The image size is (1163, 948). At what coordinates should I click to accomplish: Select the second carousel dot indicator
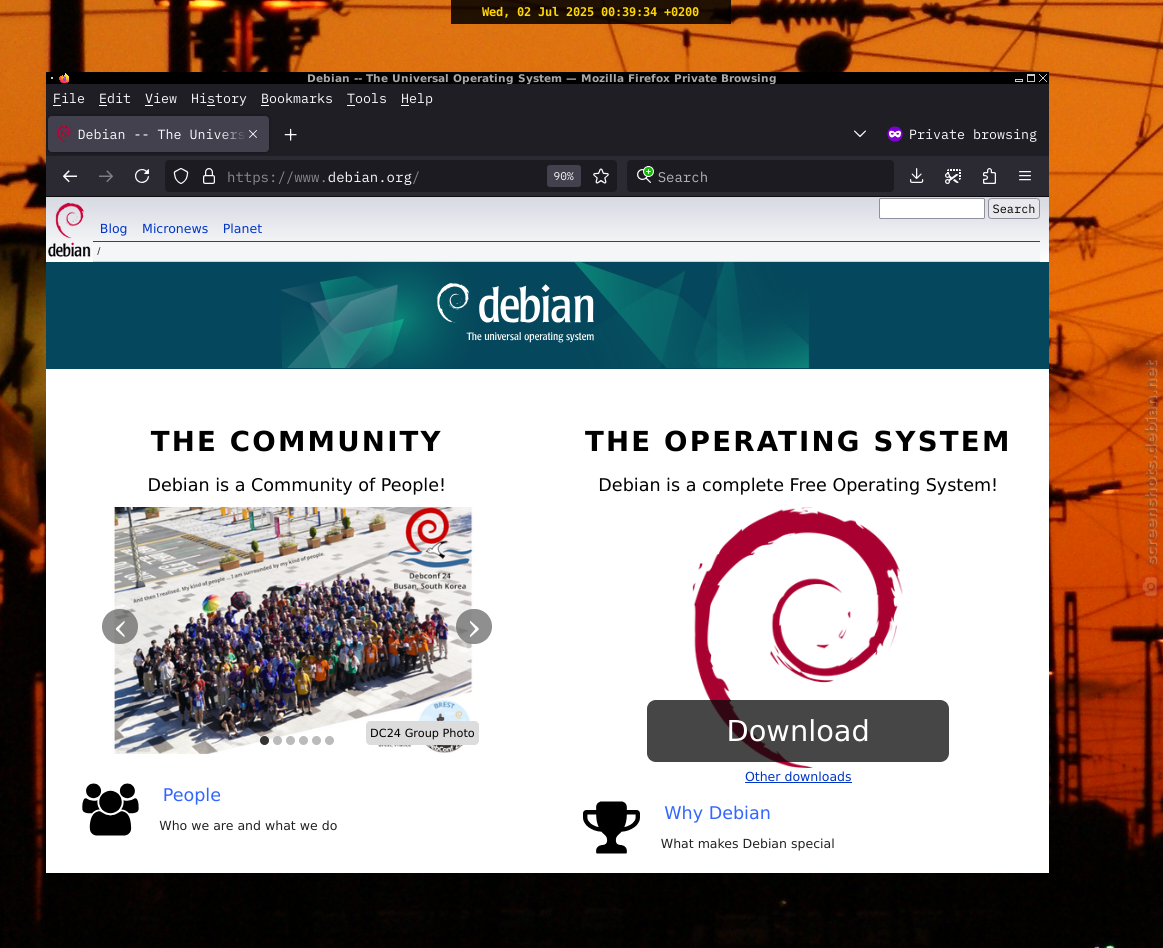(277, 740)
